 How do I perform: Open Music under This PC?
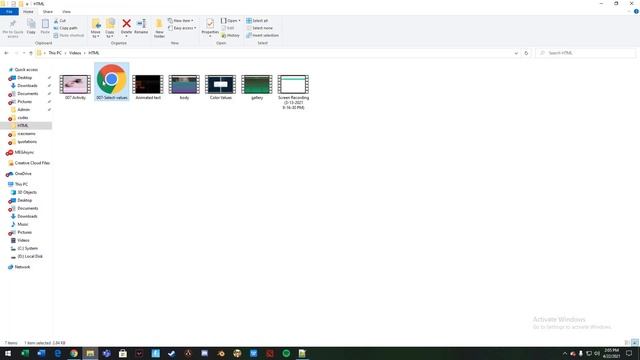tap(23, 224)
